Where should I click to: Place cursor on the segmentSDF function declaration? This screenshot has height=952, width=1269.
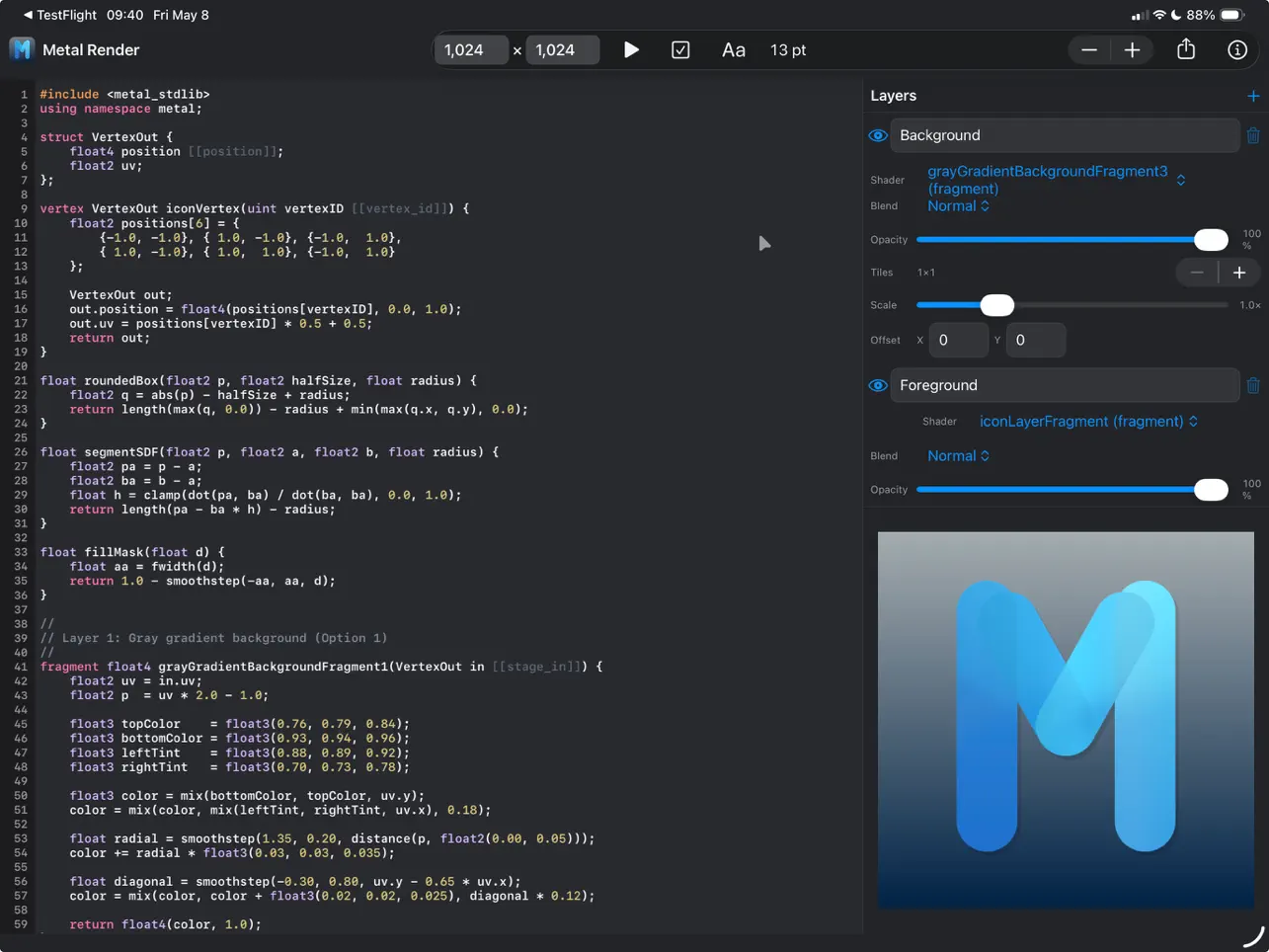270,452
